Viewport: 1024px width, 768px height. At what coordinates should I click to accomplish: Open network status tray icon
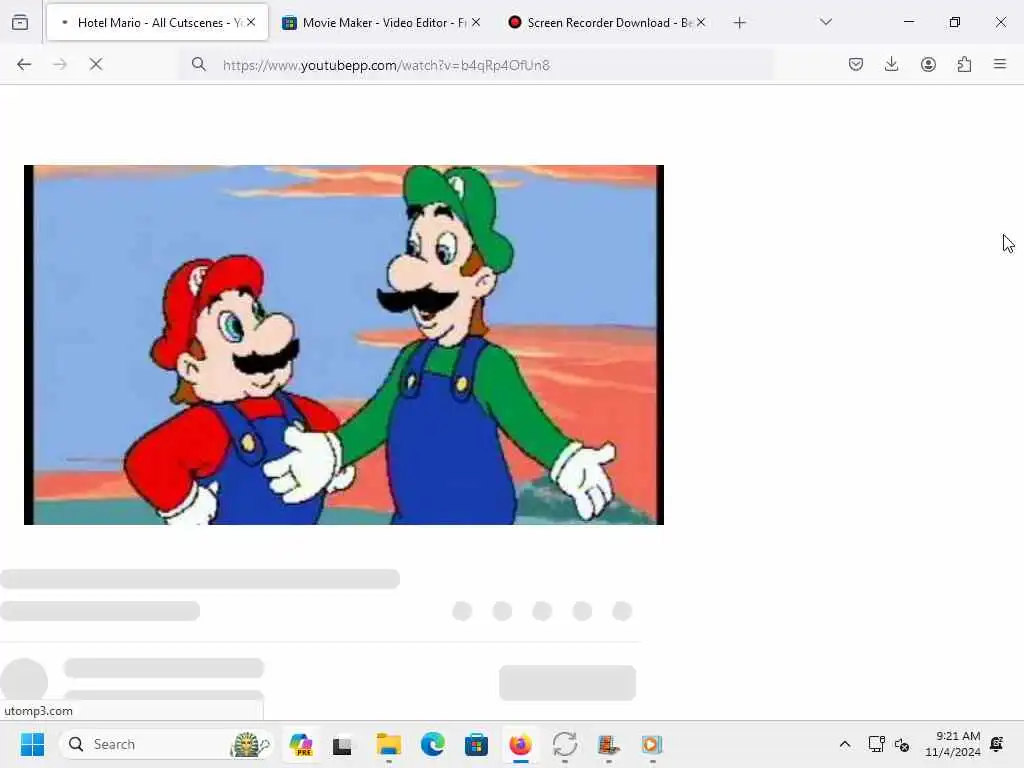876,744
